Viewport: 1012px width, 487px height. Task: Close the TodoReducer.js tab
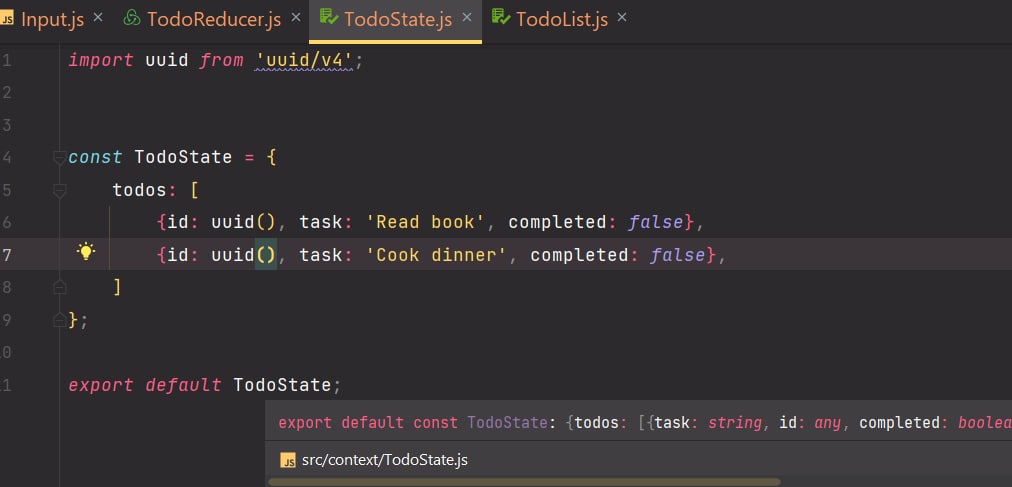click(296, 17)
